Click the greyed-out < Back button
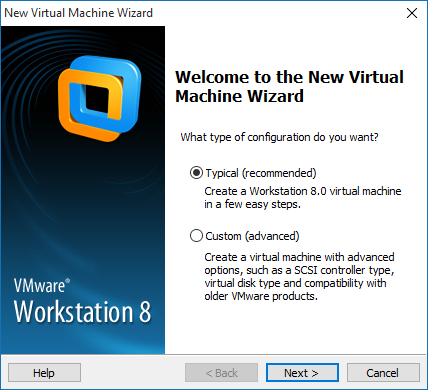The image size is (428, 390). (222, 372)
